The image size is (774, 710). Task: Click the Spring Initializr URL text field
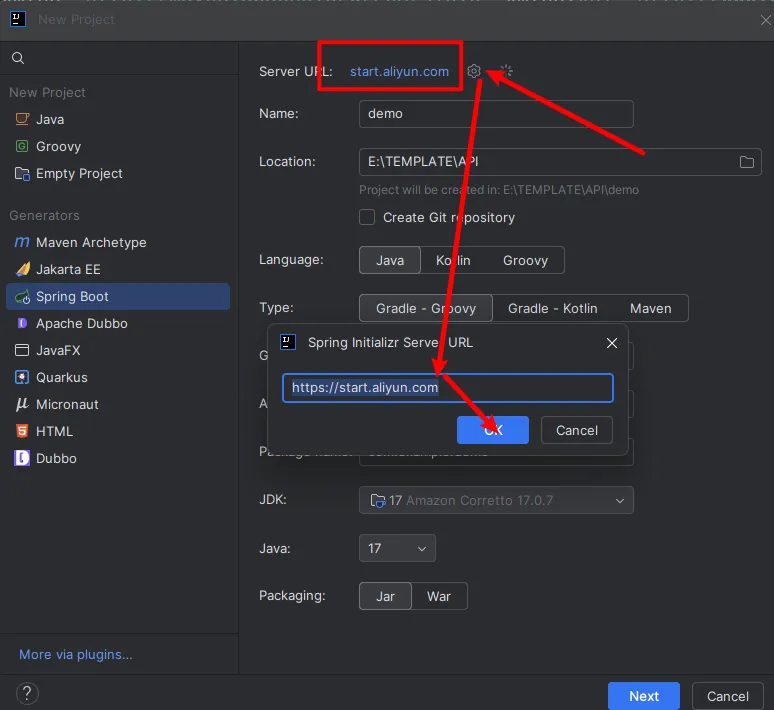click(447, 388)
